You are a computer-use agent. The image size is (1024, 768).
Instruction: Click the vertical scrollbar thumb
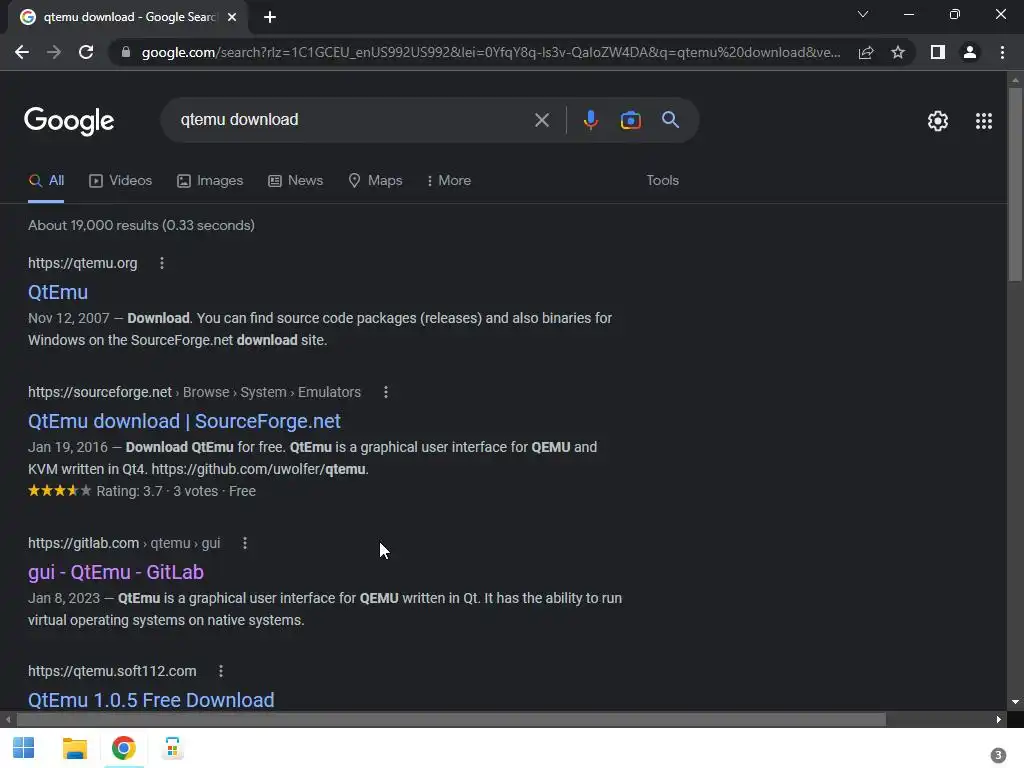click(x=1015, y=185)
